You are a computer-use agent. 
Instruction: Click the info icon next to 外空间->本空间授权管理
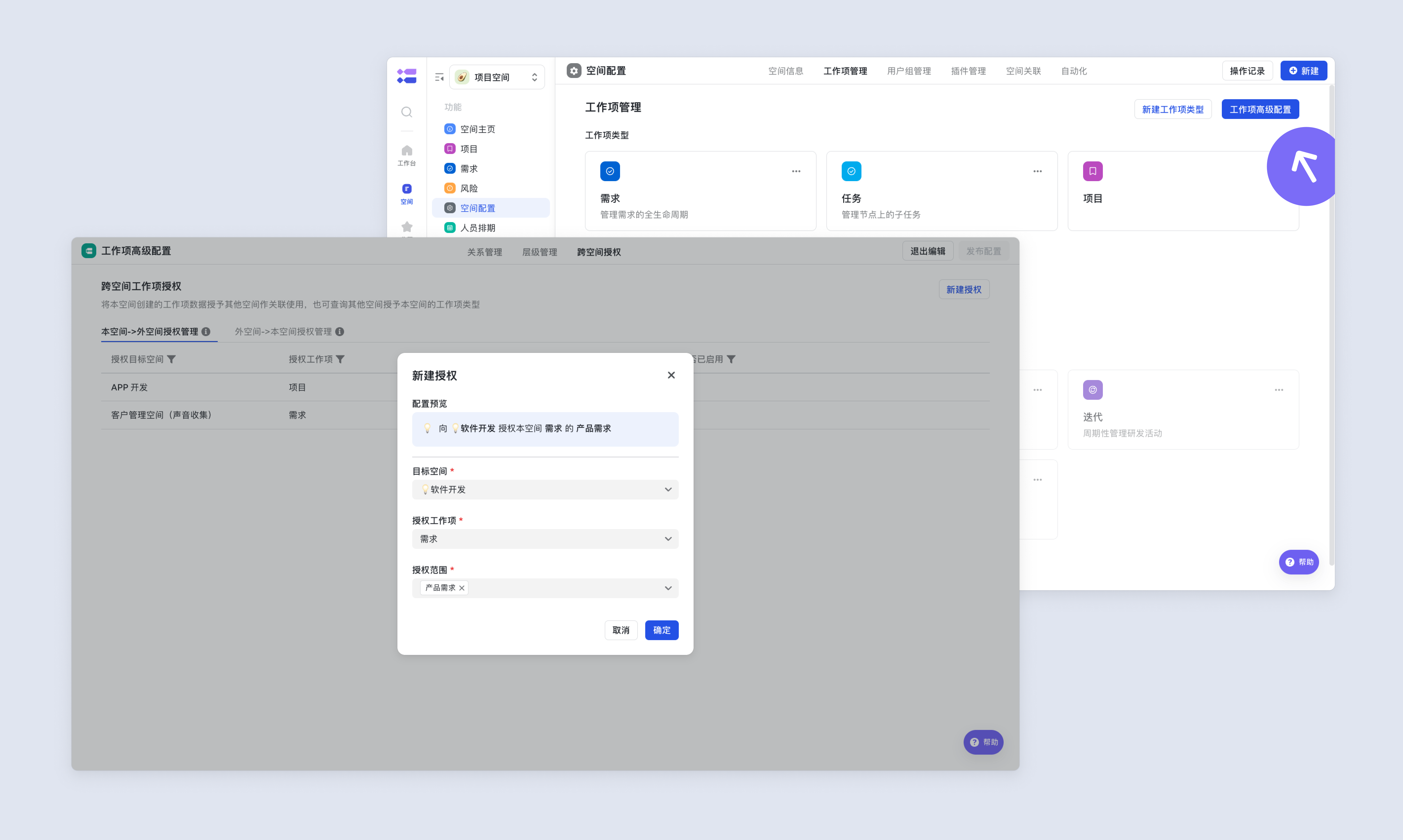coord(340,332)
